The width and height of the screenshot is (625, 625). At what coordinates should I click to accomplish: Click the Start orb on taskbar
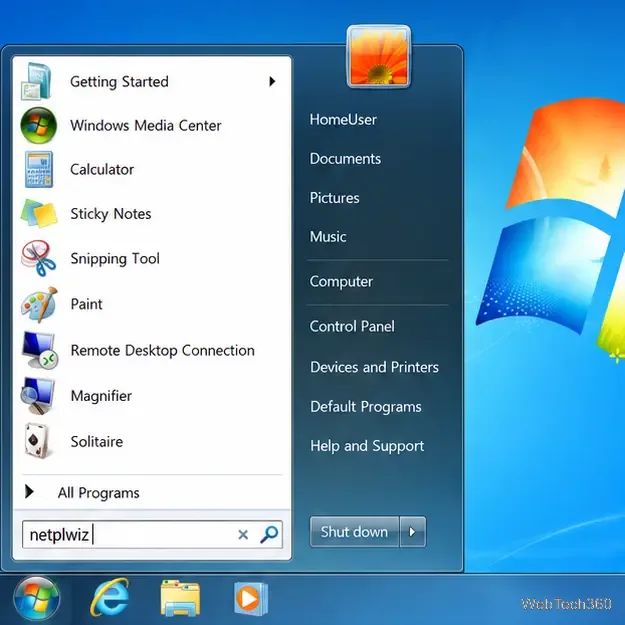(x=37, y=599)
